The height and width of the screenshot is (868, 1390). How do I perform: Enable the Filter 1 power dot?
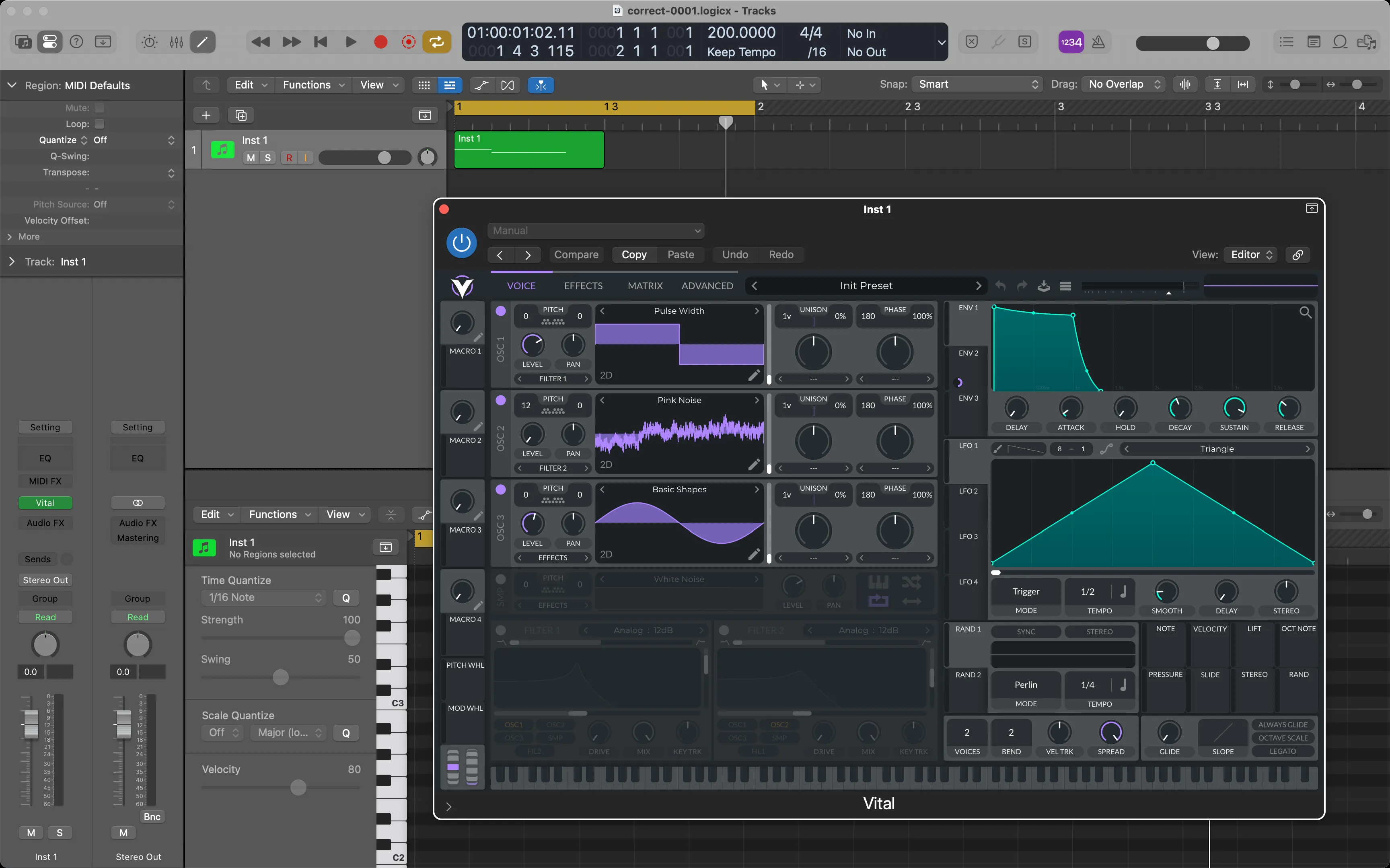(500, 630)
